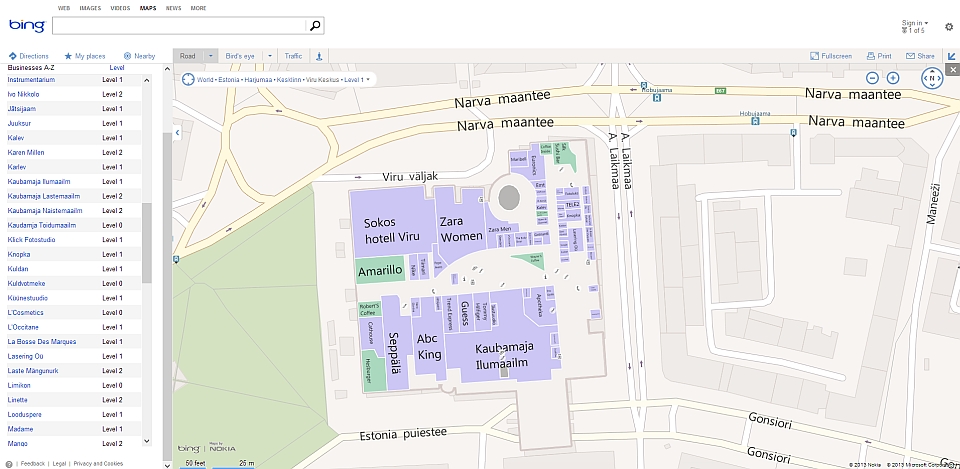Select Klick Fotostudio in list
This screenshot has height=469, width=960.
(x=31, y=240)
